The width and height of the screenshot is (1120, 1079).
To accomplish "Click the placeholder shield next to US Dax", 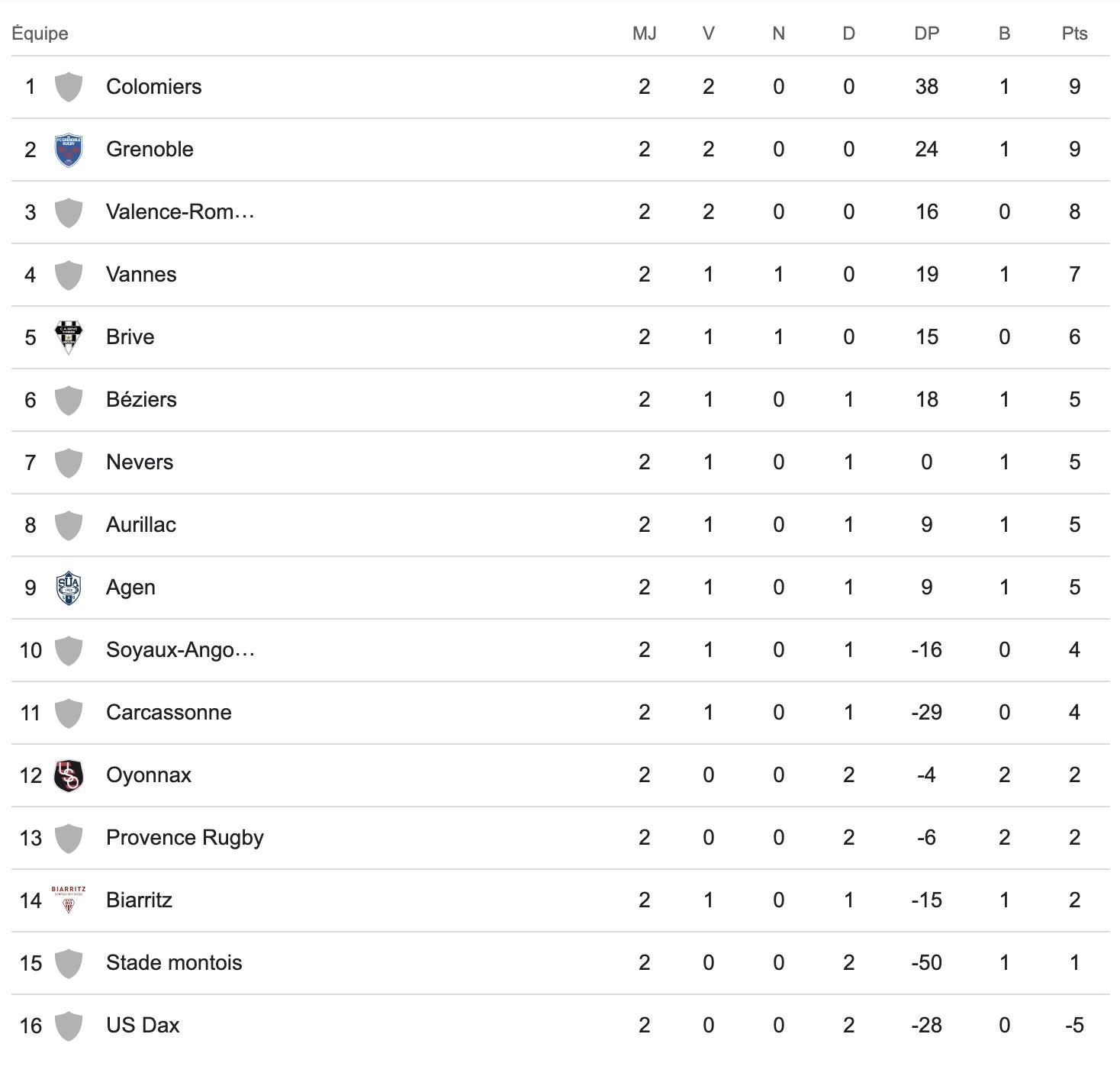I will click(x=69, y=1026).
